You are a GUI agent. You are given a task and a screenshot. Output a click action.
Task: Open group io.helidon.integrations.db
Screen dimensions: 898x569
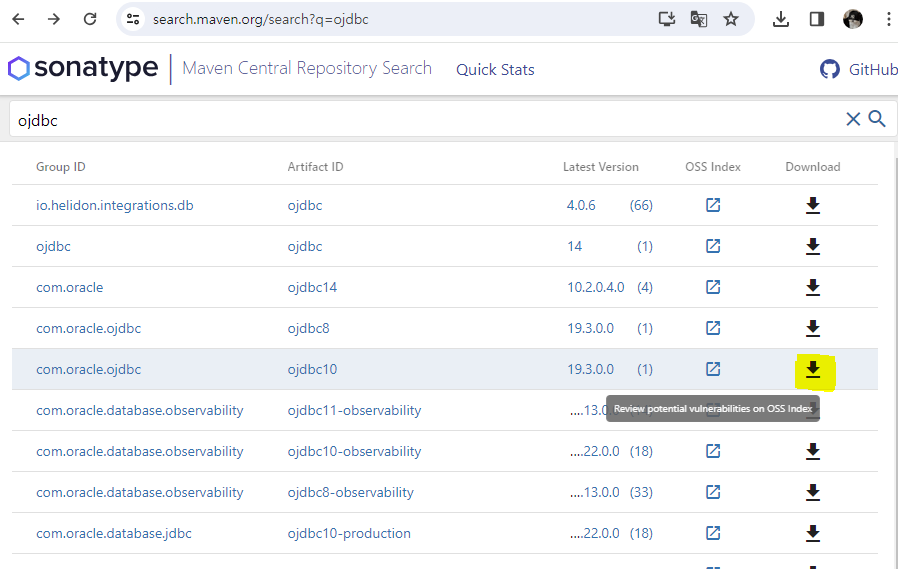click(x=115, y=205)
